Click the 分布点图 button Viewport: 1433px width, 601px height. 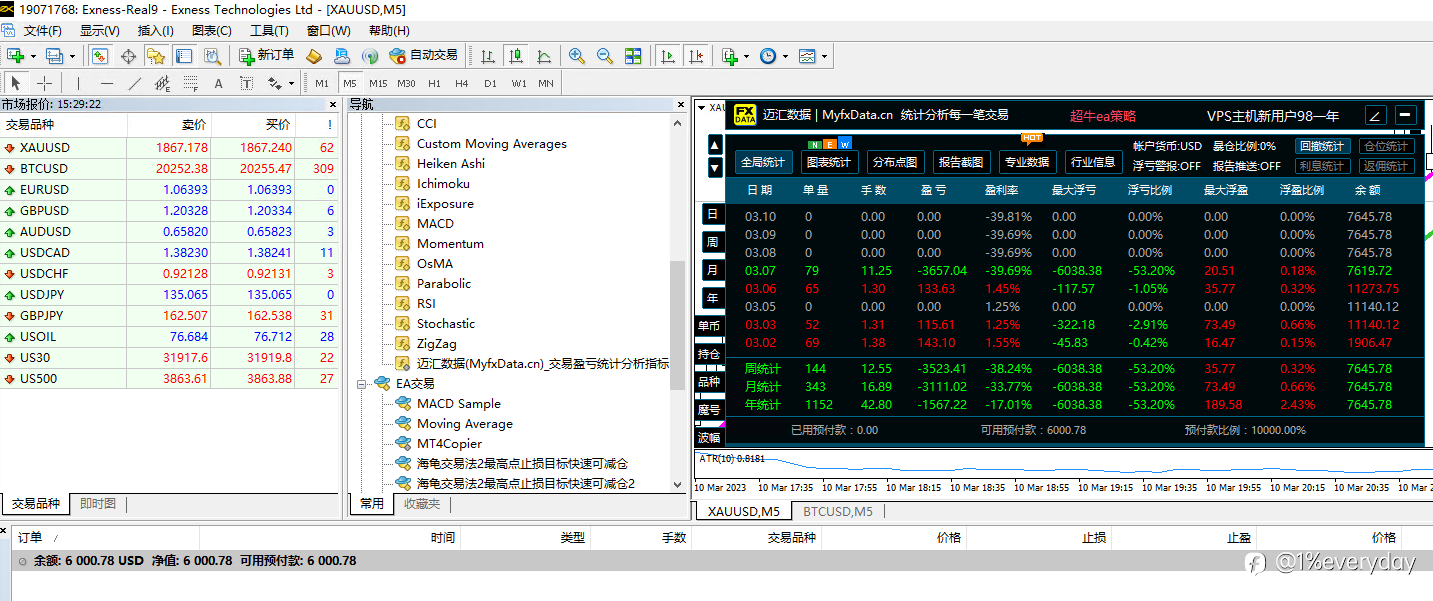tap(894, 162)
